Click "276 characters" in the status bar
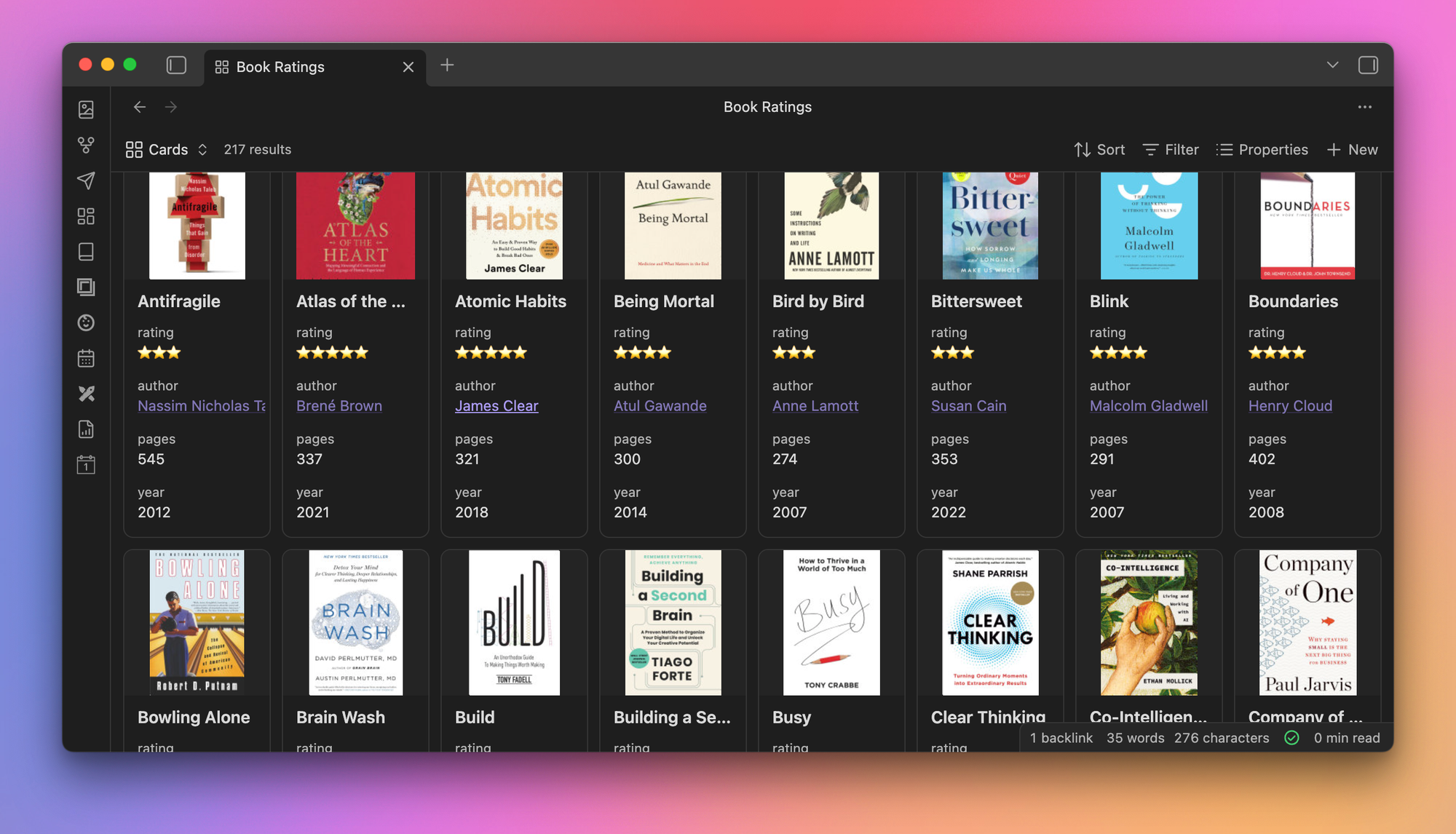Image resolution: width=1456 pixels, height=834 pixels. (1222, 738)
